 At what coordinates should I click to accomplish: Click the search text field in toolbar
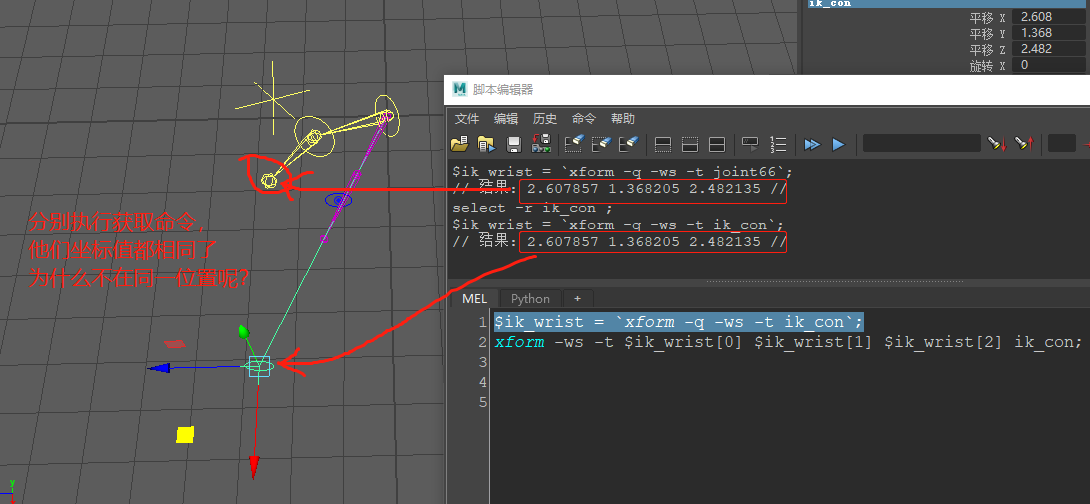[922, 143]
